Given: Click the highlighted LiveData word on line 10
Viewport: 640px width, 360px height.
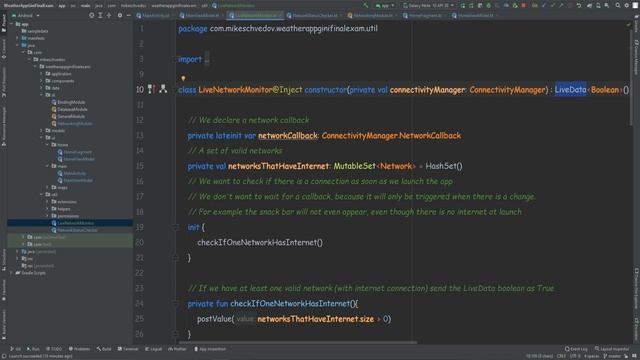Looking at the screenshot, I should (570, 89).
